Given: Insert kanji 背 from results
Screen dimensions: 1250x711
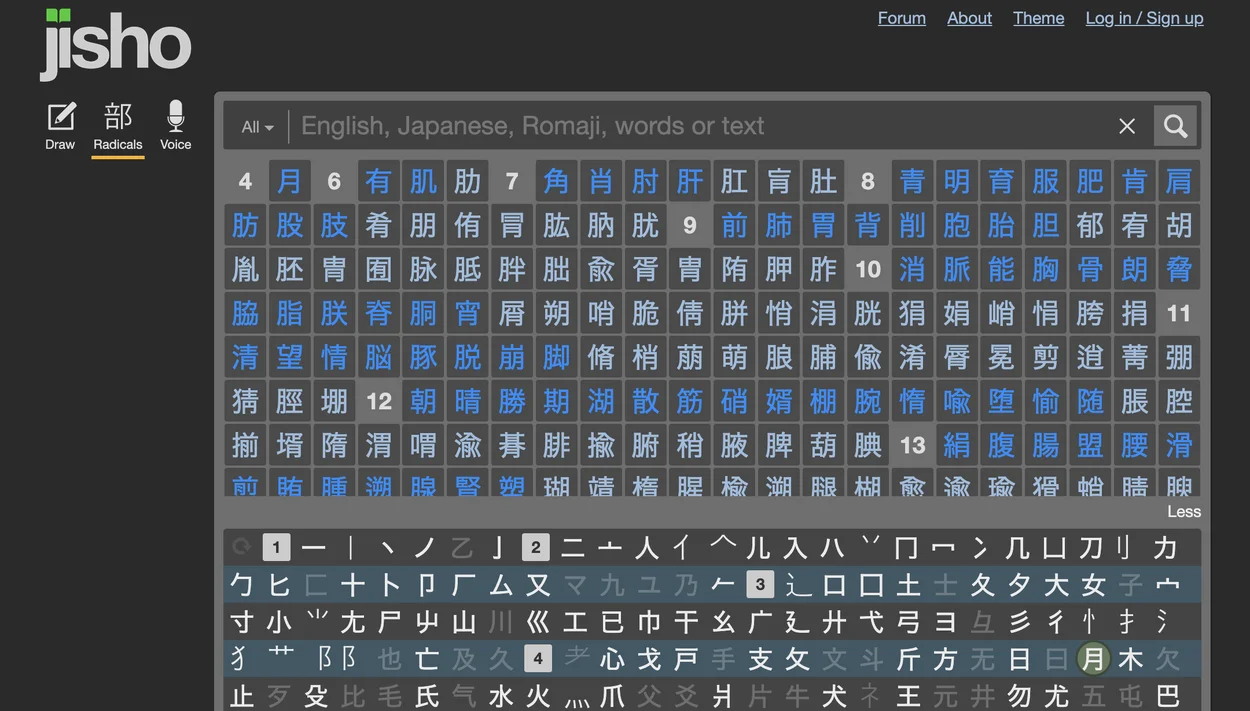Looking at the screenshot, I should (x=868, y=225).
